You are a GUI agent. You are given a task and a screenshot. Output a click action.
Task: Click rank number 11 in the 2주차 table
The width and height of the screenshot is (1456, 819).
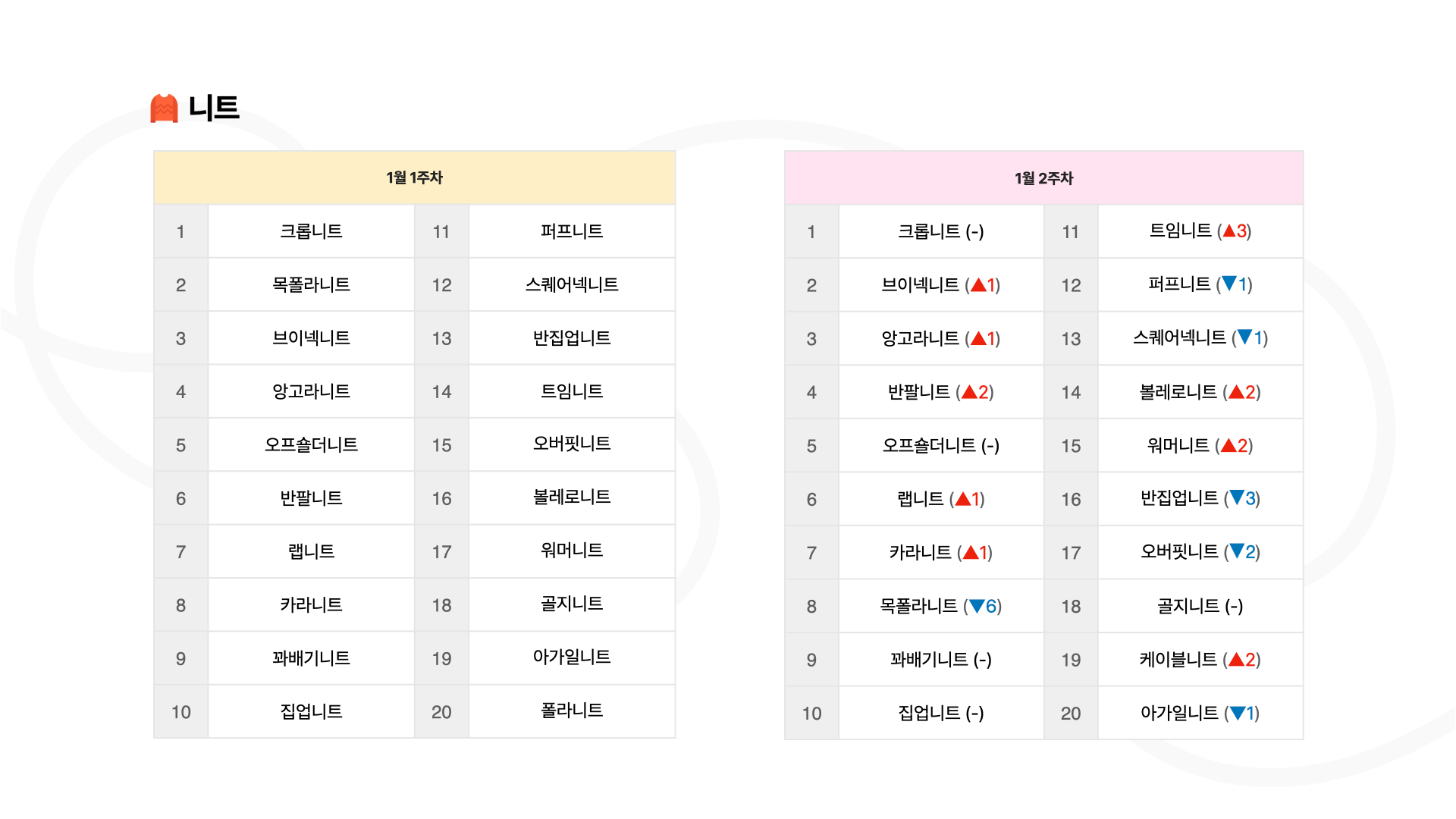pos(1071,232)
